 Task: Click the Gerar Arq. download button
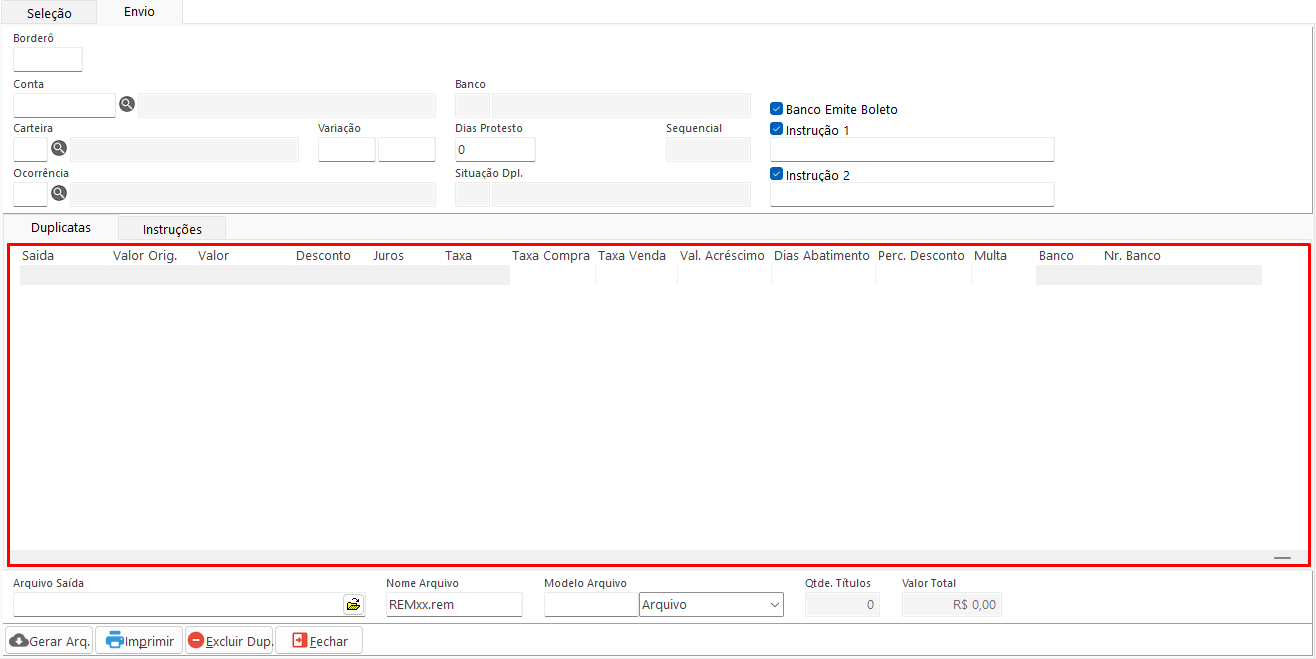pos(50,641)
